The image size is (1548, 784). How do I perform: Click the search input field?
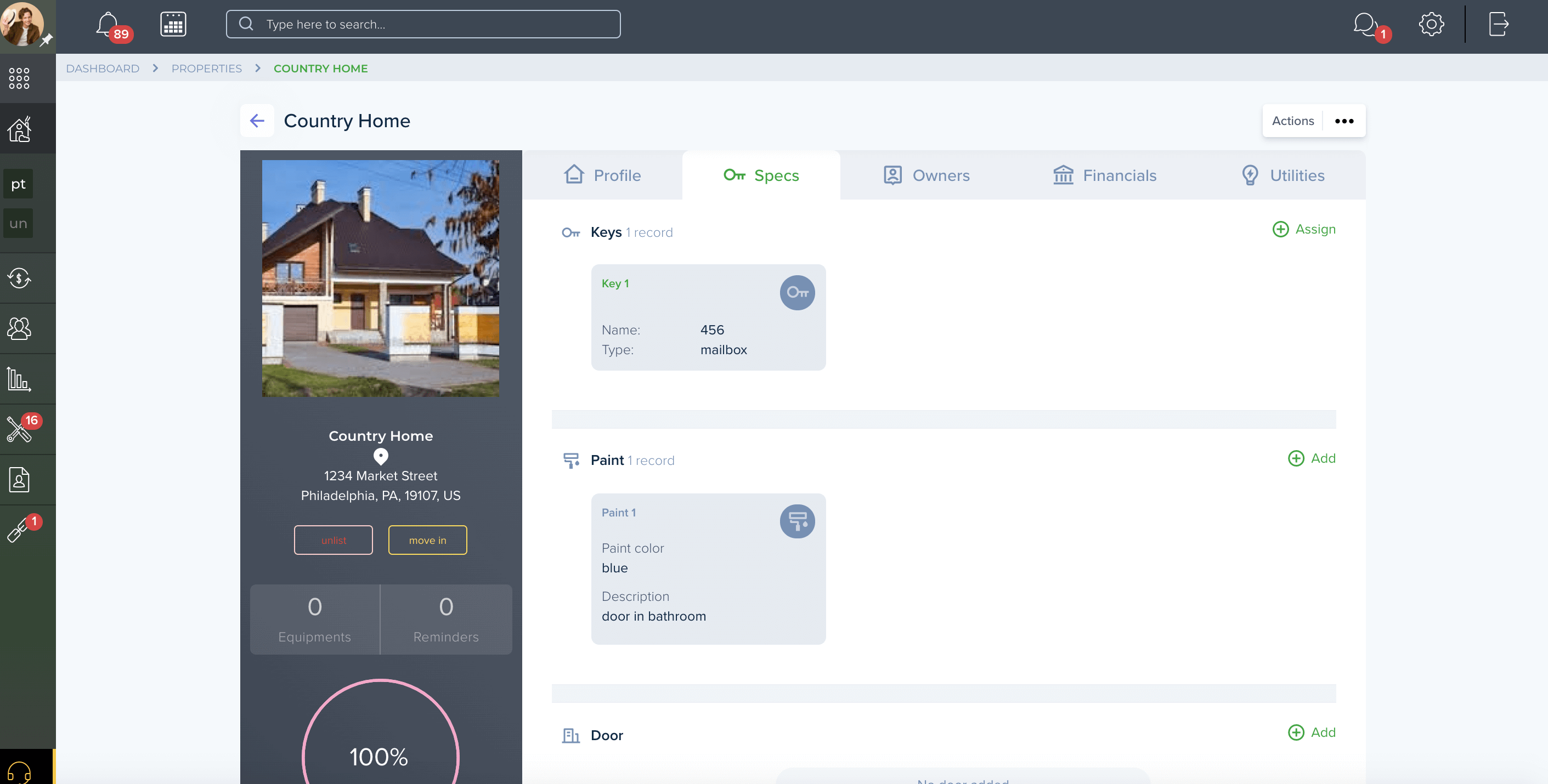tap(423, 24)
